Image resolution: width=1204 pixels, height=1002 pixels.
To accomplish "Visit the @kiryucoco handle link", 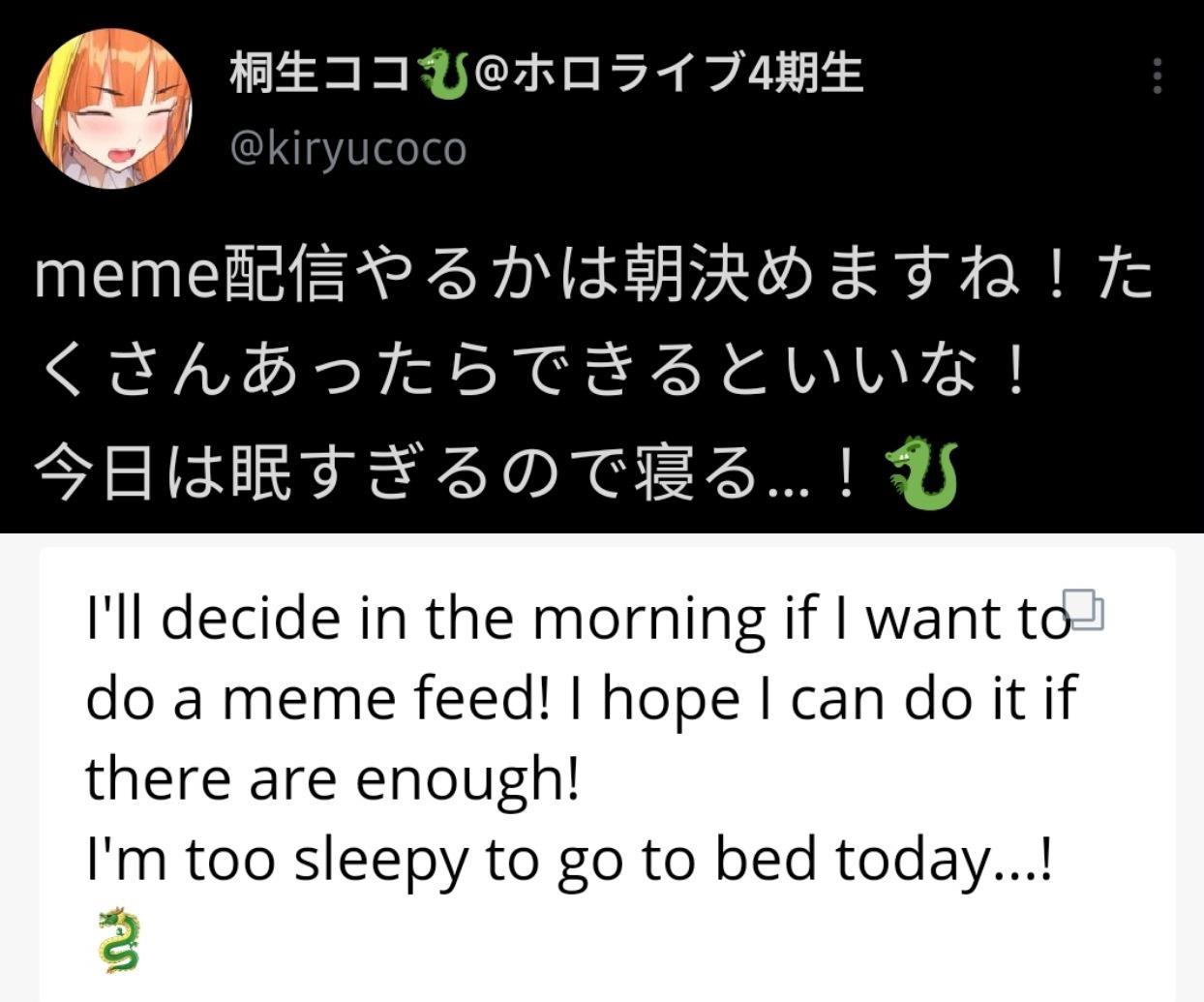I will point(348,149).
